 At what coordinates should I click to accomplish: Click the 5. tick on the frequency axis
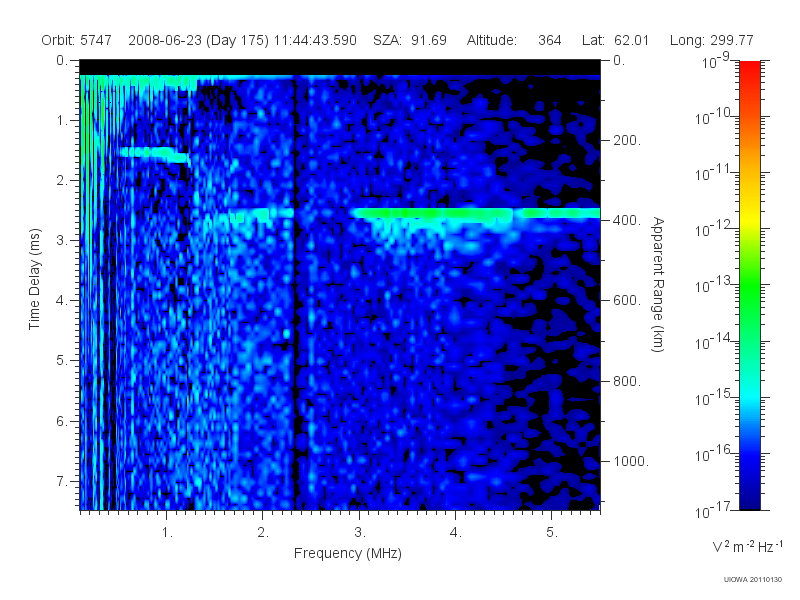coord(552,533)
